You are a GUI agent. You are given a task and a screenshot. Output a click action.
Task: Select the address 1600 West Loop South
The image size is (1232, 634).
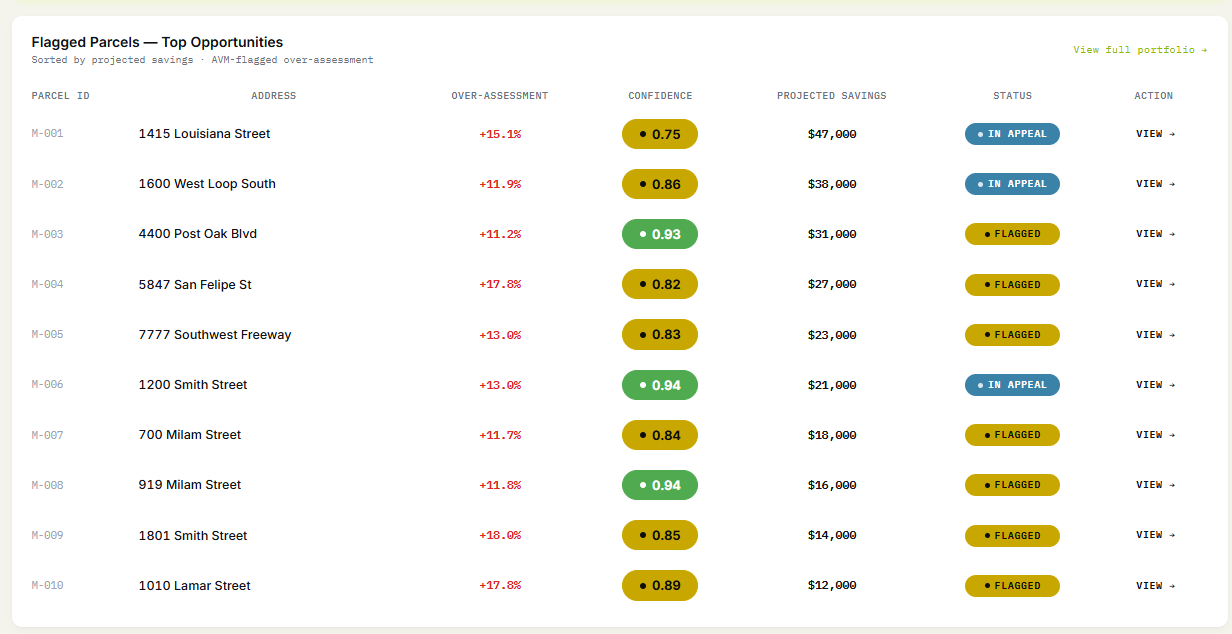click(x=207, y=184)
